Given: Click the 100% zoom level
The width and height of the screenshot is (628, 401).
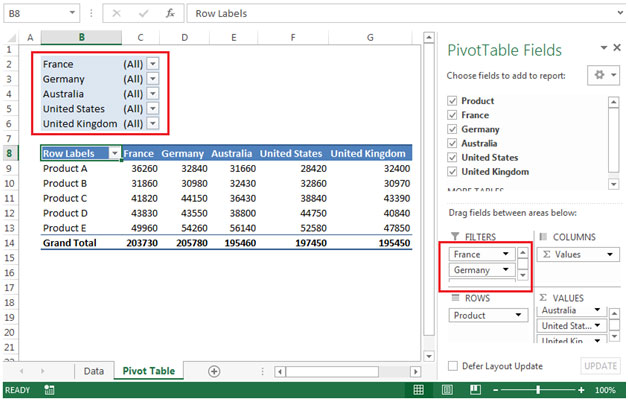Looking at the screenshot, I should (x=605, y=390).
